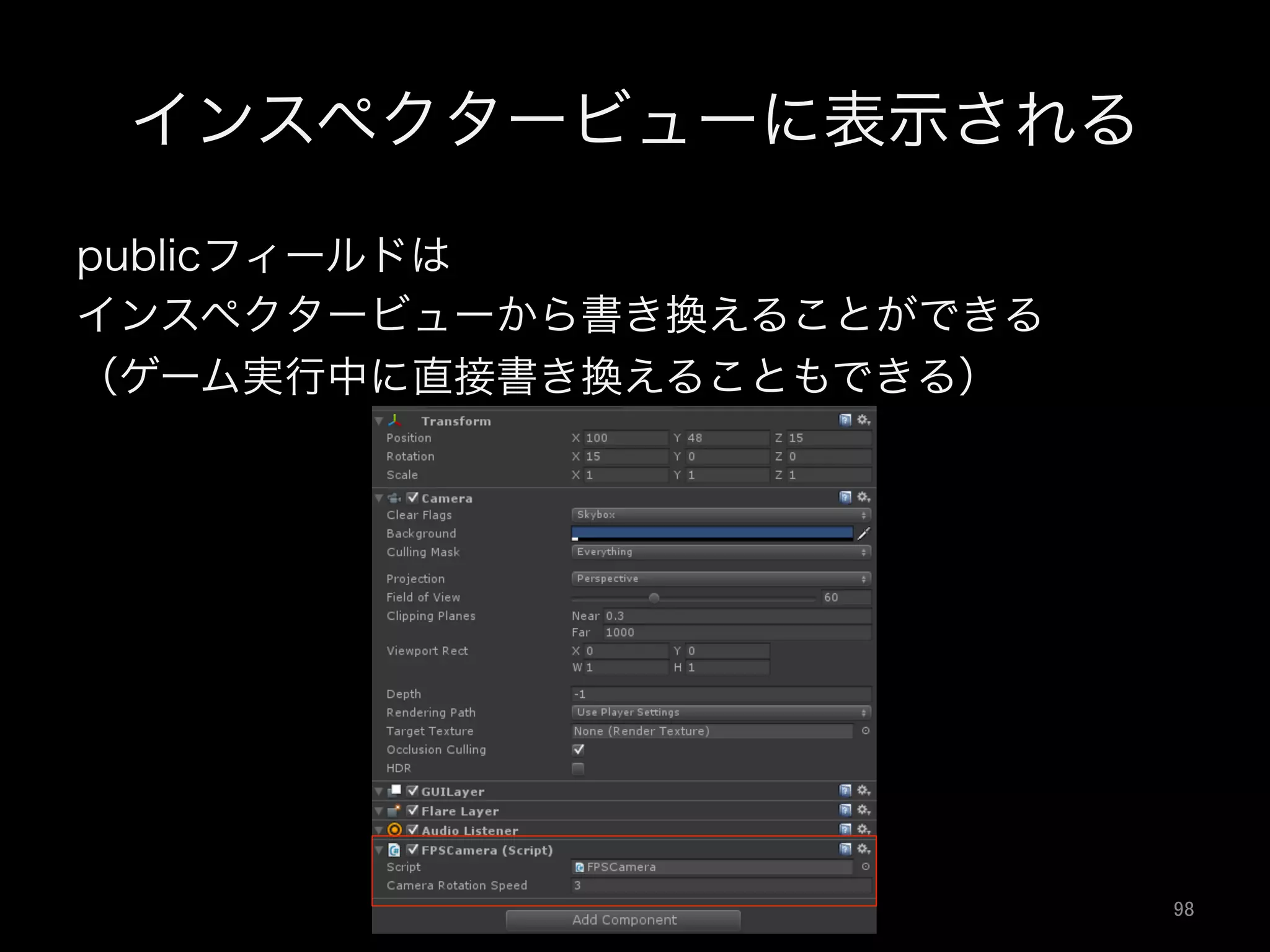Open Projection Perspective dropdown

coord(721,578)
